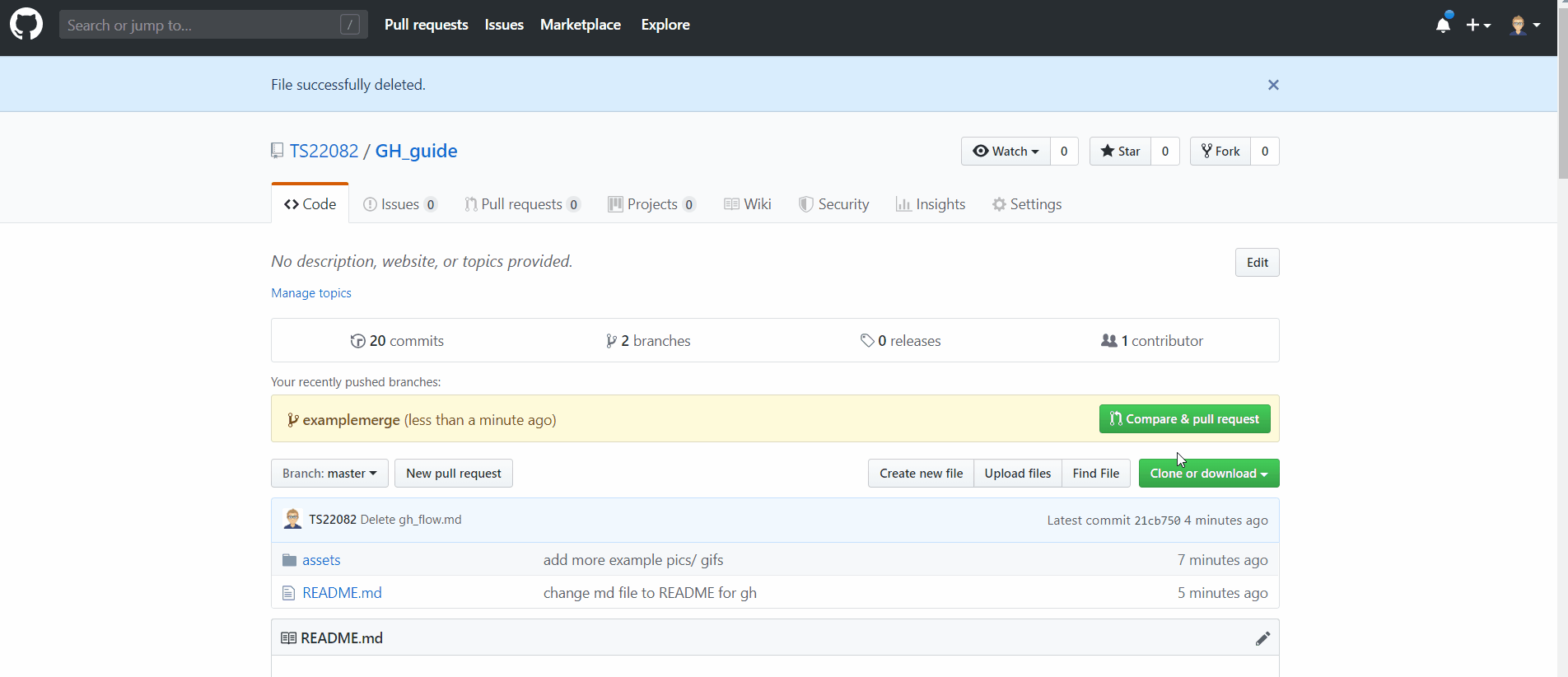1568x677 pixels.
Task: Edit README with the pencil icon
Action: 1262,638
